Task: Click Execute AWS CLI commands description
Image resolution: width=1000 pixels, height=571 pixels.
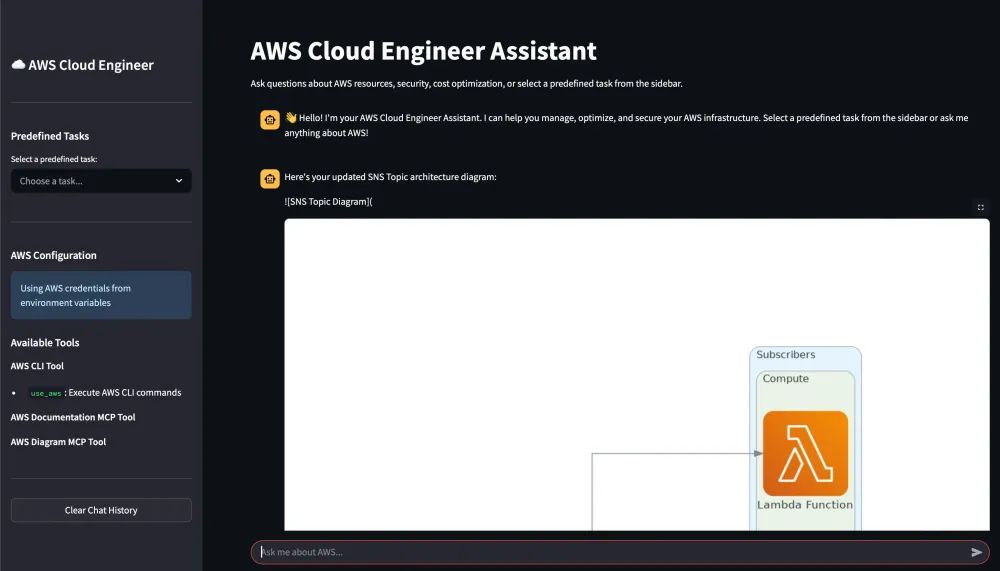Action: 125,393
